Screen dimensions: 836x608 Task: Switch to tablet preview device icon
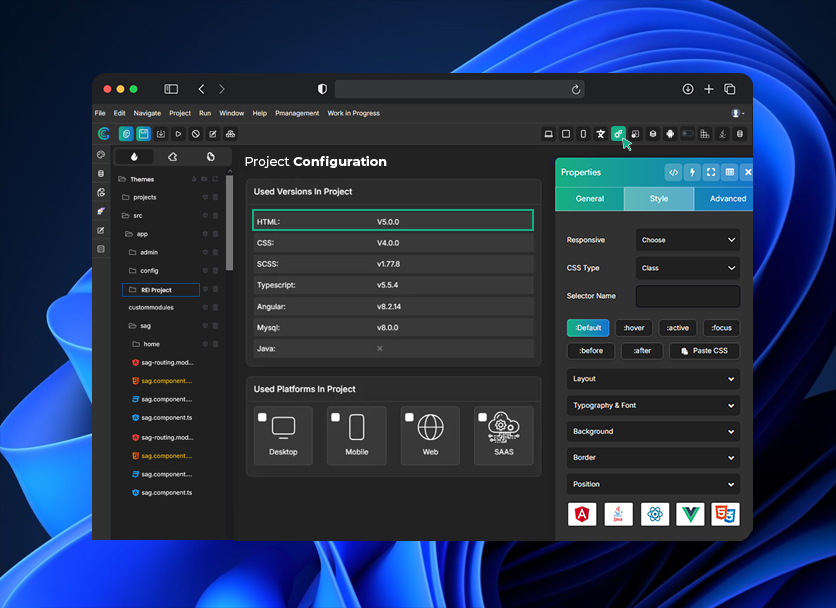pyautogui.click(x=566, y=134)
